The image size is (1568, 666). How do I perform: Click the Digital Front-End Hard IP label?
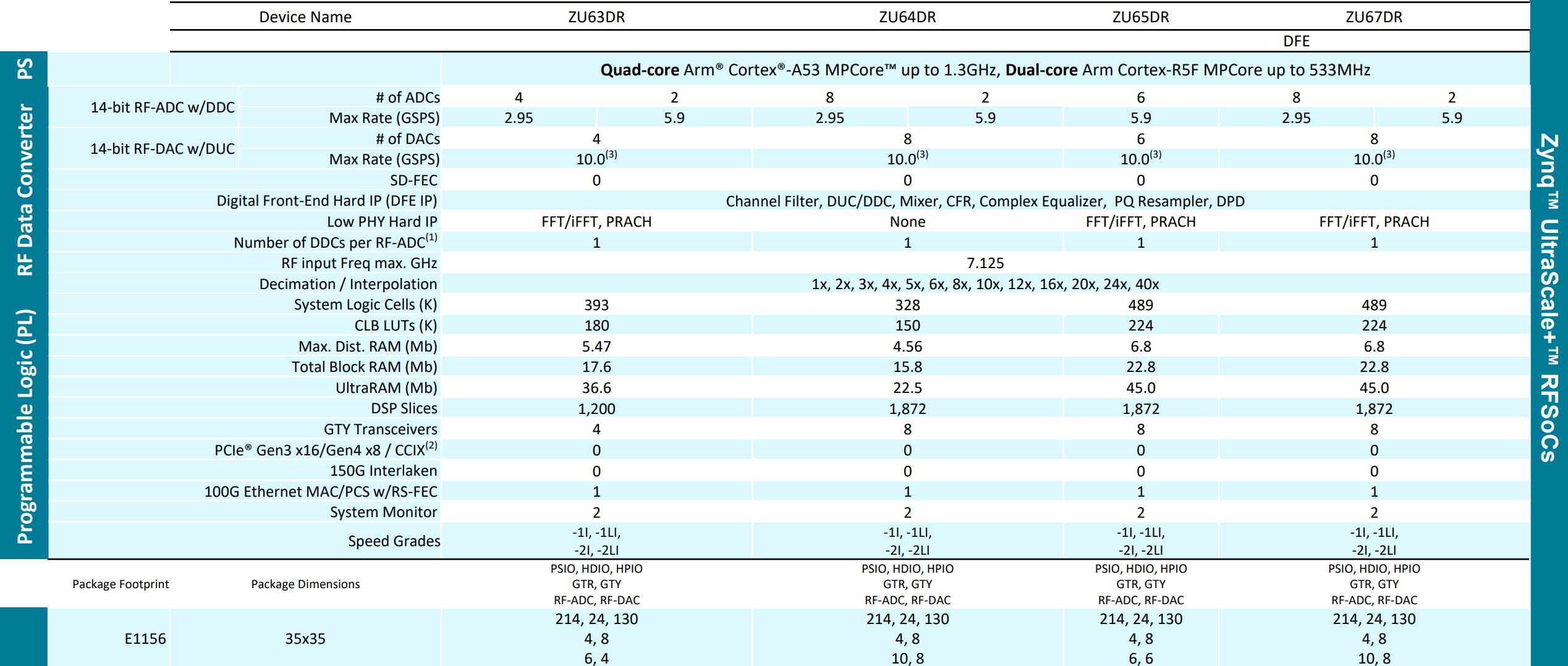[326, 201]
